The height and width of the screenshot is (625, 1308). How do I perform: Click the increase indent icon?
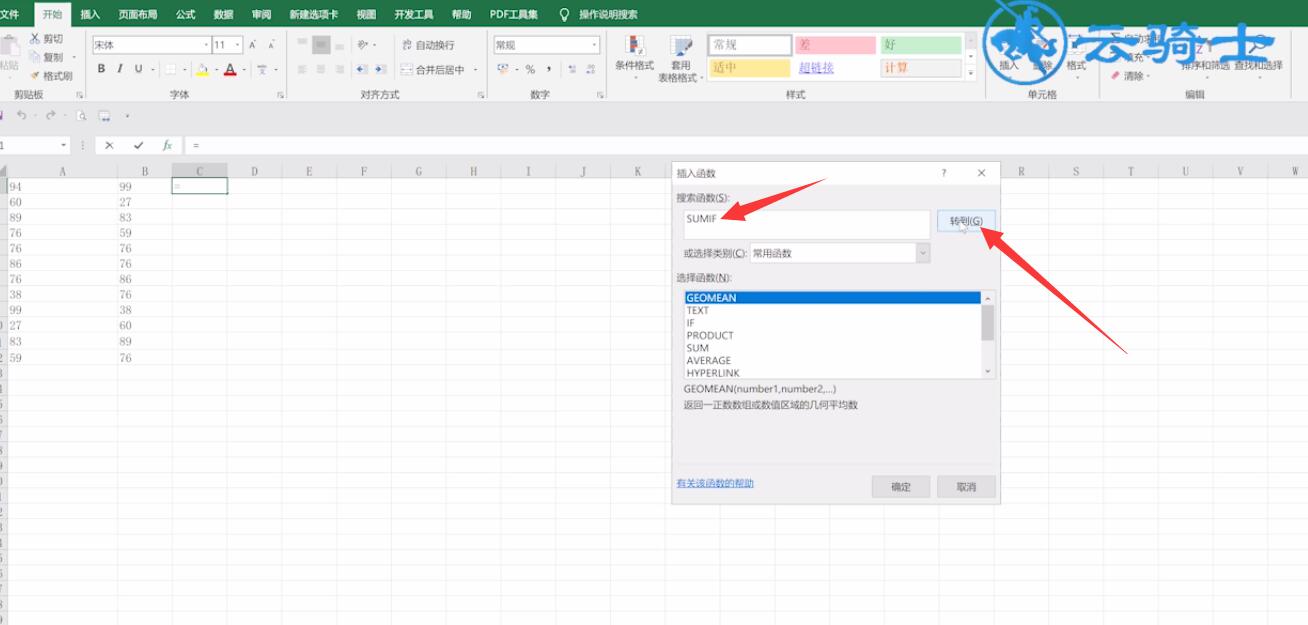(x=381, y=69)
